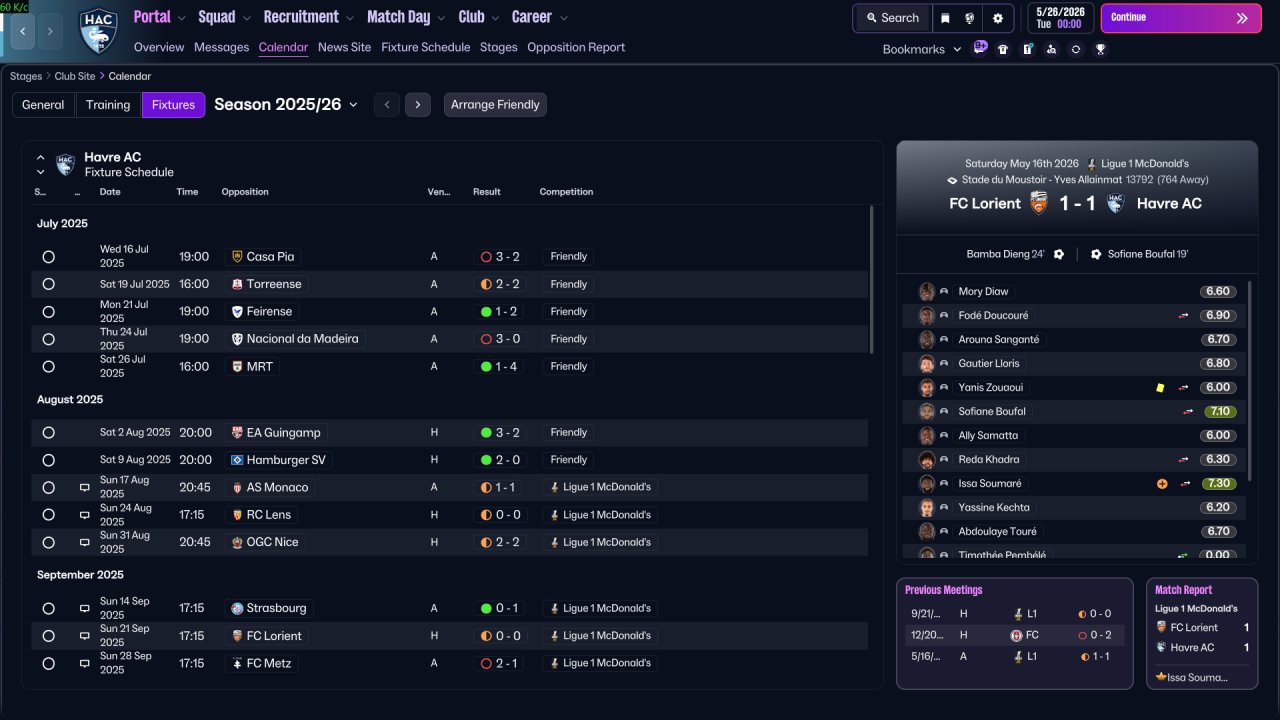Screen dimensions: 1280x720
Task: Switch to the General tab
Action: [x=43, y=105]
